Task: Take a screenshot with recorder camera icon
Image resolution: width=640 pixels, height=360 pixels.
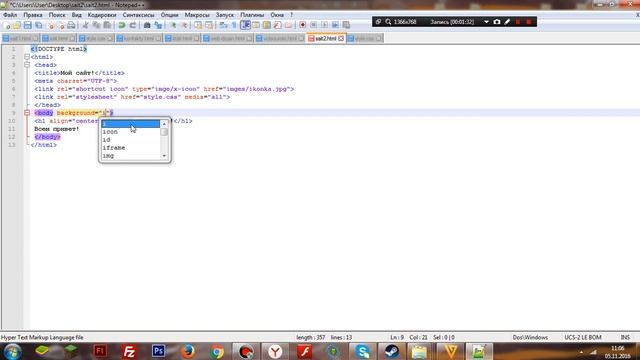Action: click(497, 22)
